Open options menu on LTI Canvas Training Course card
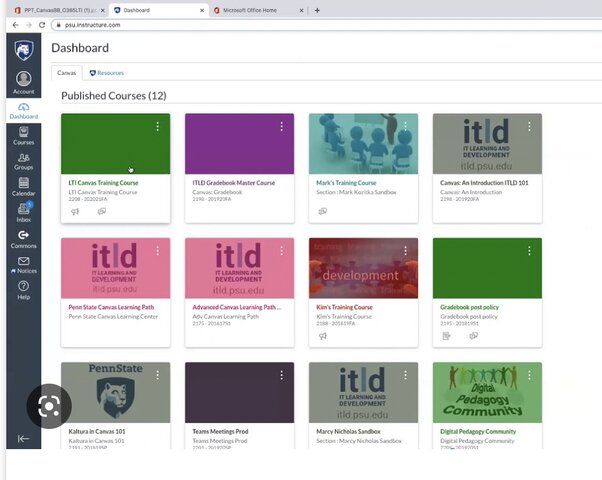Screen dimensions: 602x480 coord(157,127)
